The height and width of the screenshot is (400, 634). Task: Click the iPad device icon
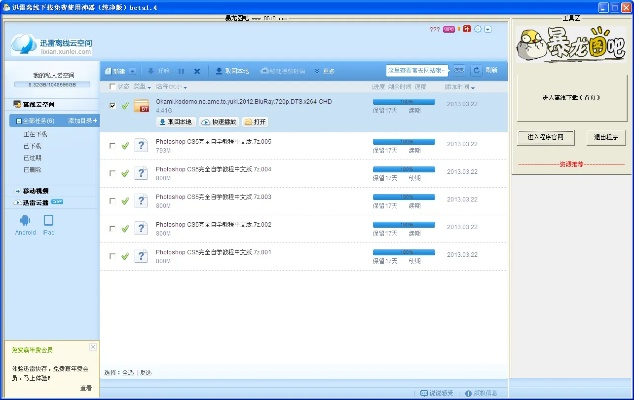pyautogui.click(x=49, y=221)
